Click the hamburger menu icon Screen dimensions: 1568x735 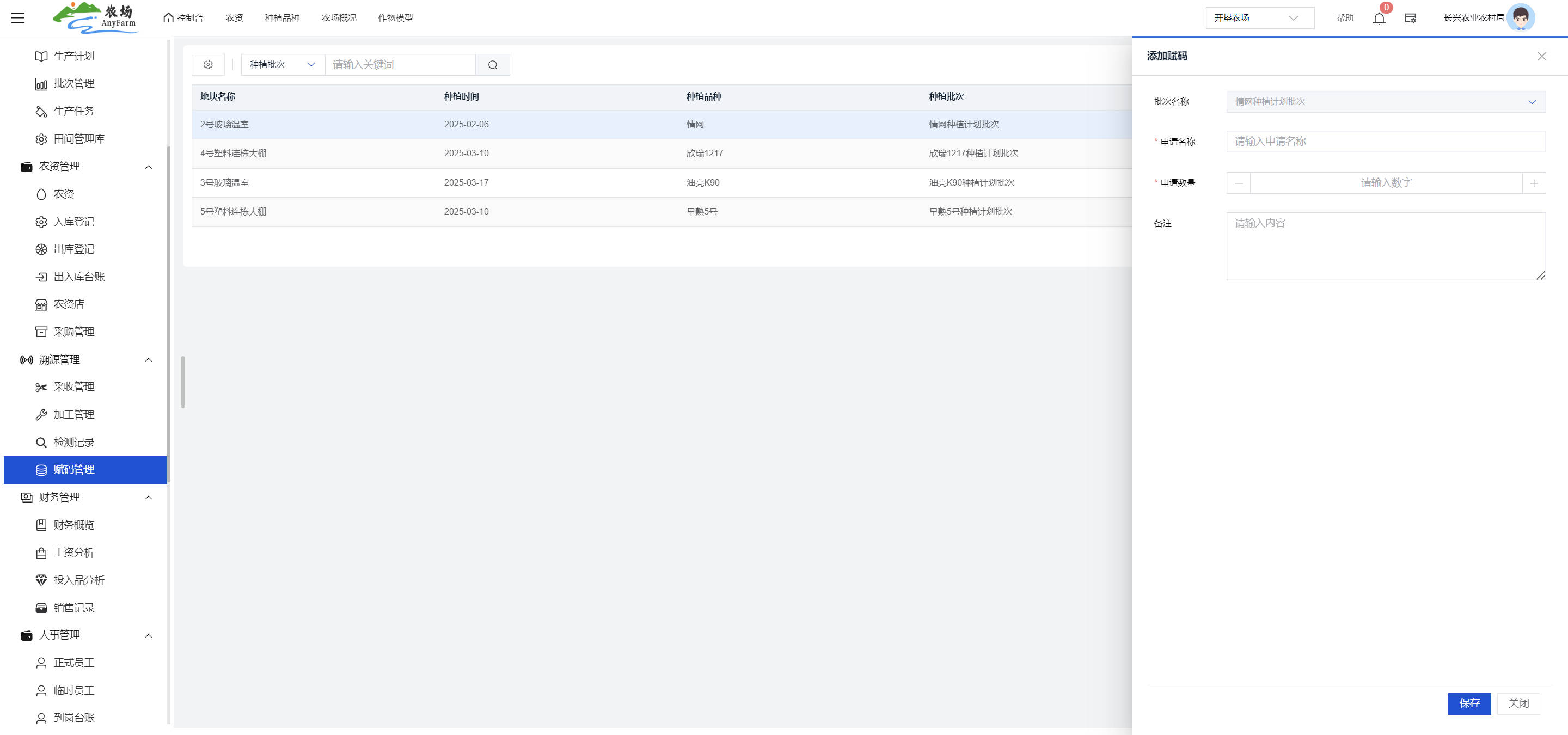click(19, 17)
